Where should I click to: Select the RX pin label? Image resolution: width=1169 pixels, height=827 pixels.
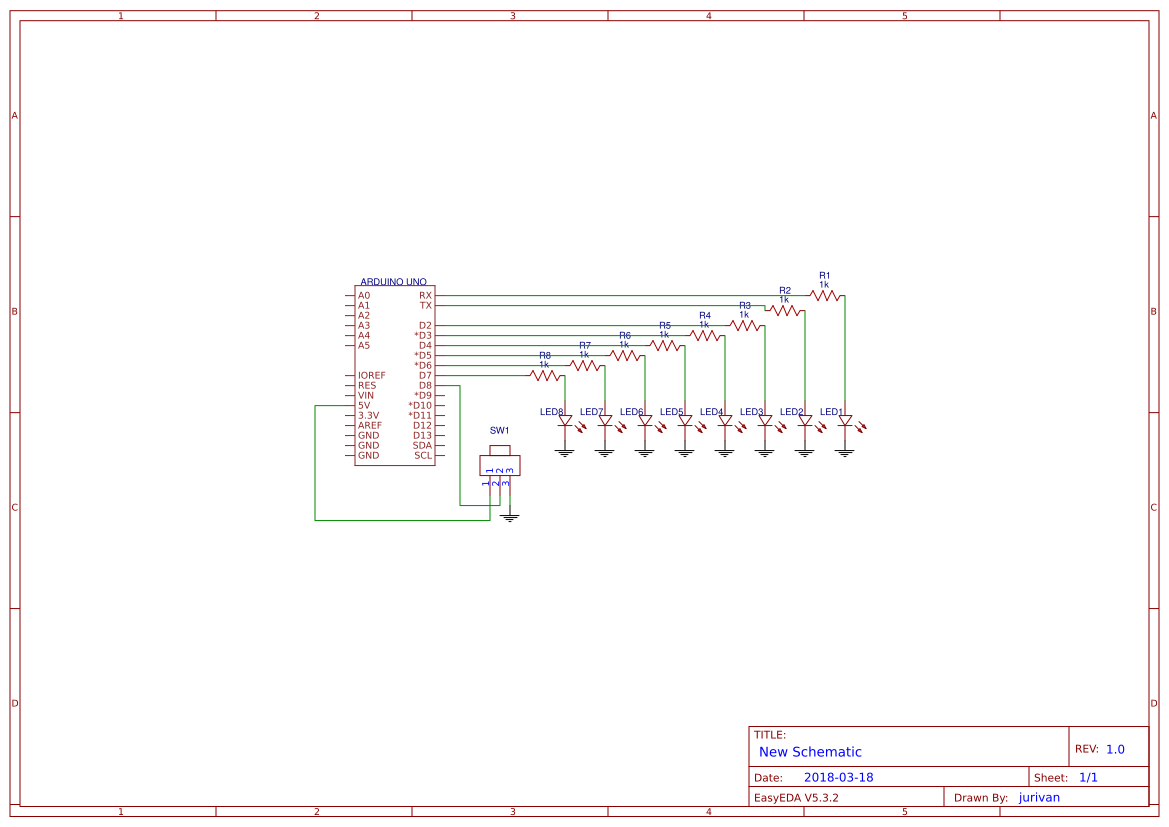click(x=424, y=295)
